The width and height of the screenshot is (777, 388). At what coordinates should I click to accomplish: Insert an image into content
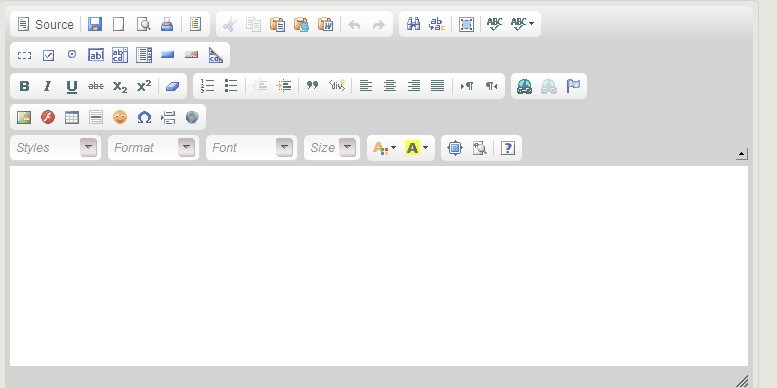tap(24, 117)
